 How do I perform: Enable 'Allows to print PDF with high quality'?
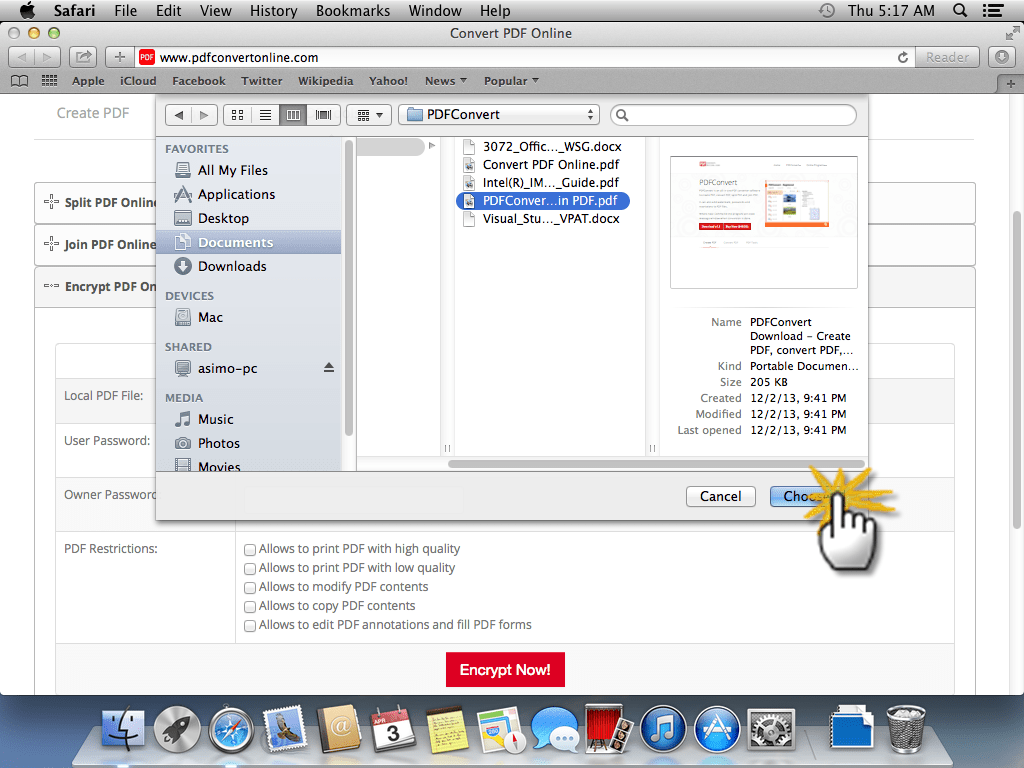click(250, 549)
